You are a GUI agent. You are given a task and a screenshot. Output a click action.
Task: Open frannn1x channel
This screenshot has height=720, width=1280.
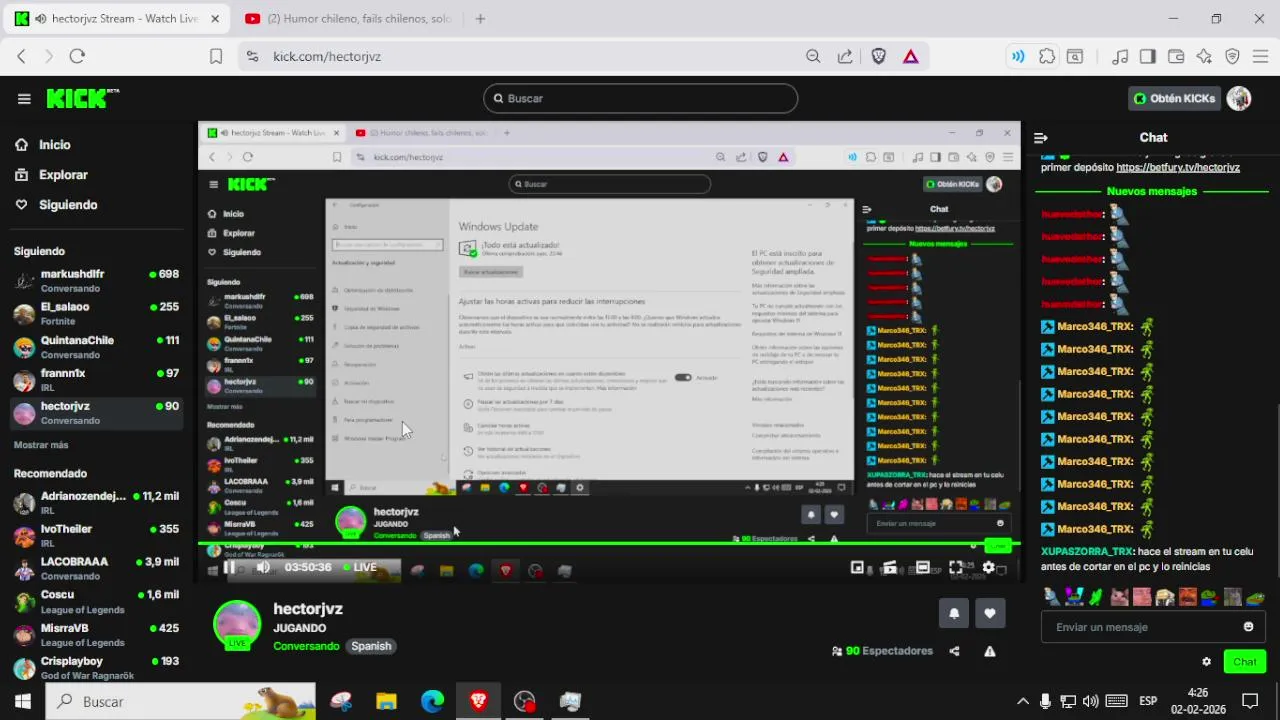(x=96, y=380)
